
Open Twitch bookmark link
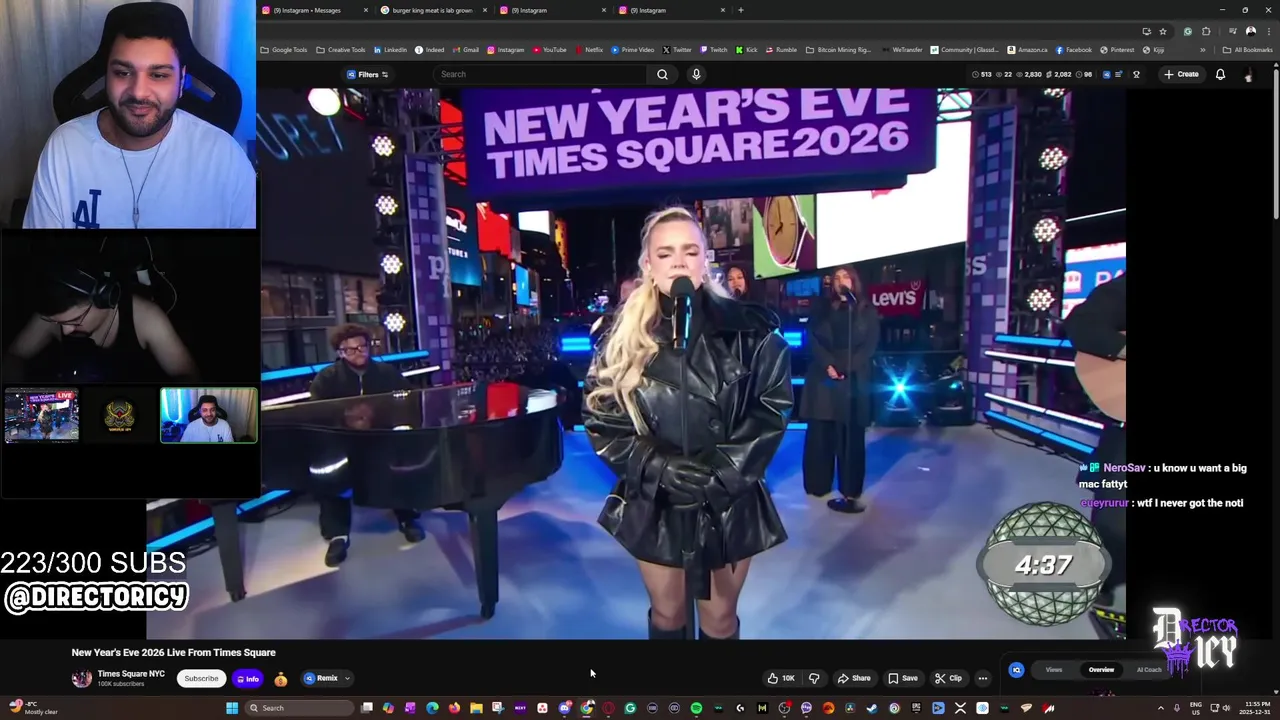tap(714, 50)
